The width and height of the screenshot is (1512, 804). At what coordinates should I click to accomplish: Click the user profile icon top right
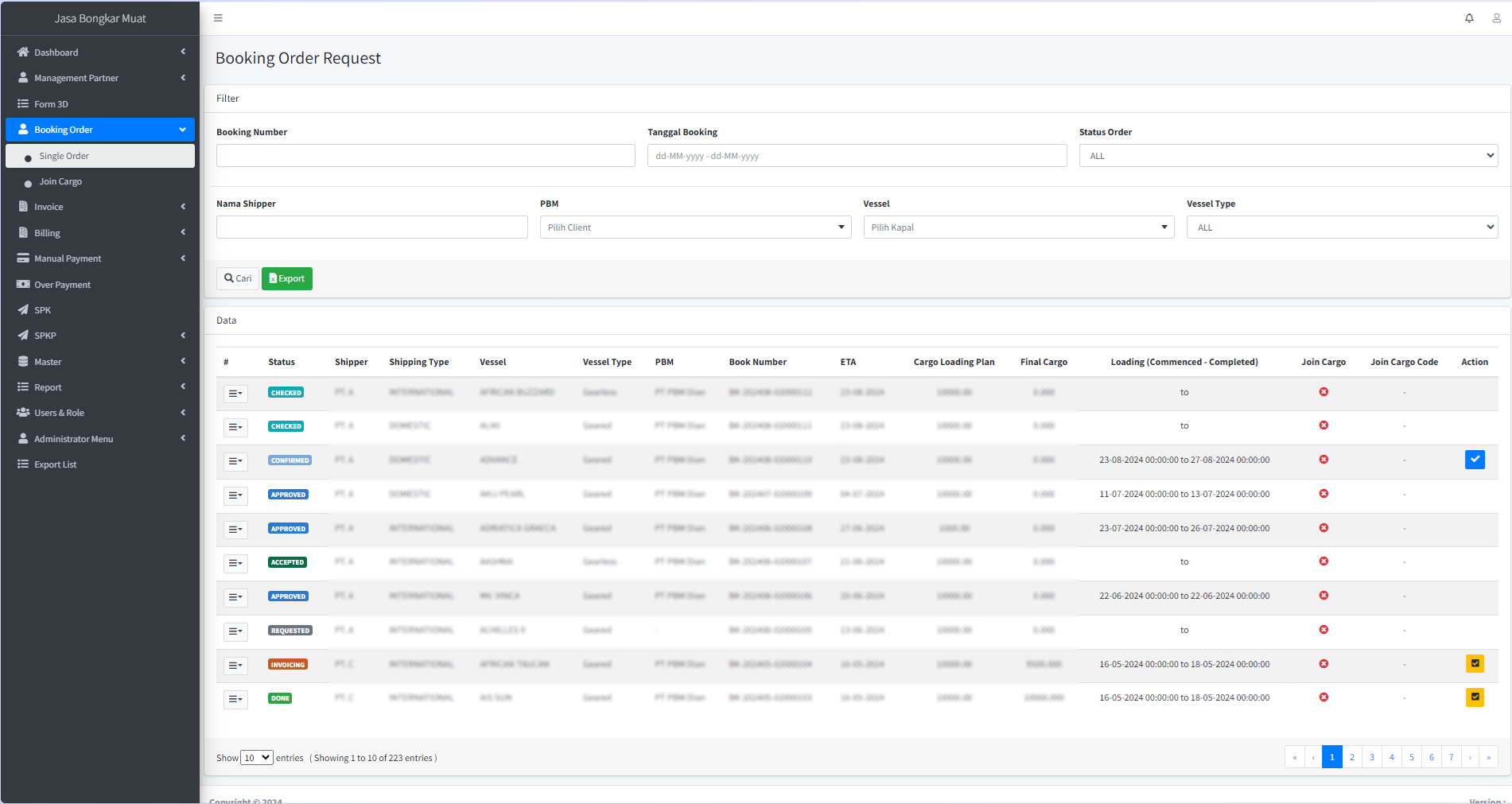coord(1496,17)
